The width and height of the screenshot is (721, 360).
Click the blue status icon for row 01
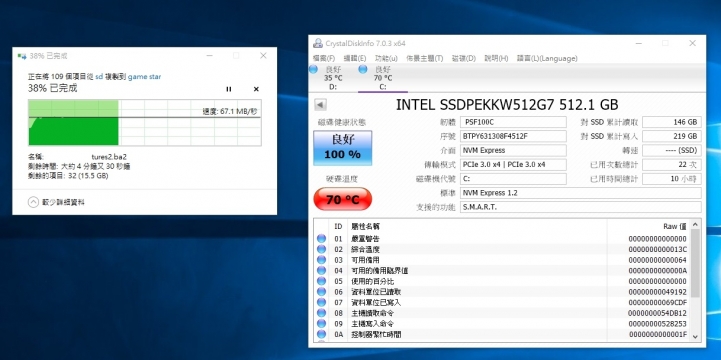pyautogui.click(x=321, y=239)
